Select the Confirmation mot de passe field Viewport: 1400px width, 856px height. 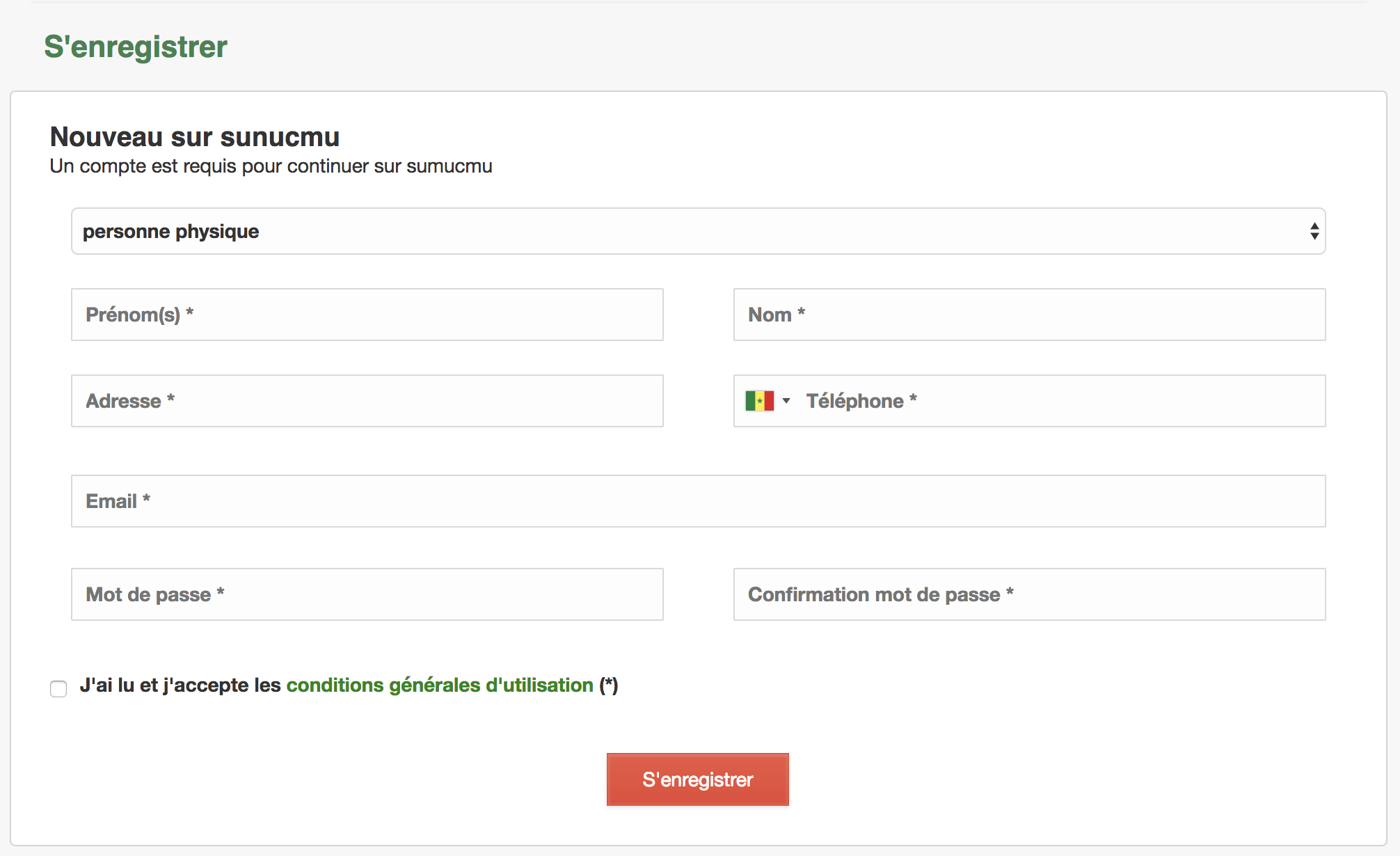(x=1028, y=594)
